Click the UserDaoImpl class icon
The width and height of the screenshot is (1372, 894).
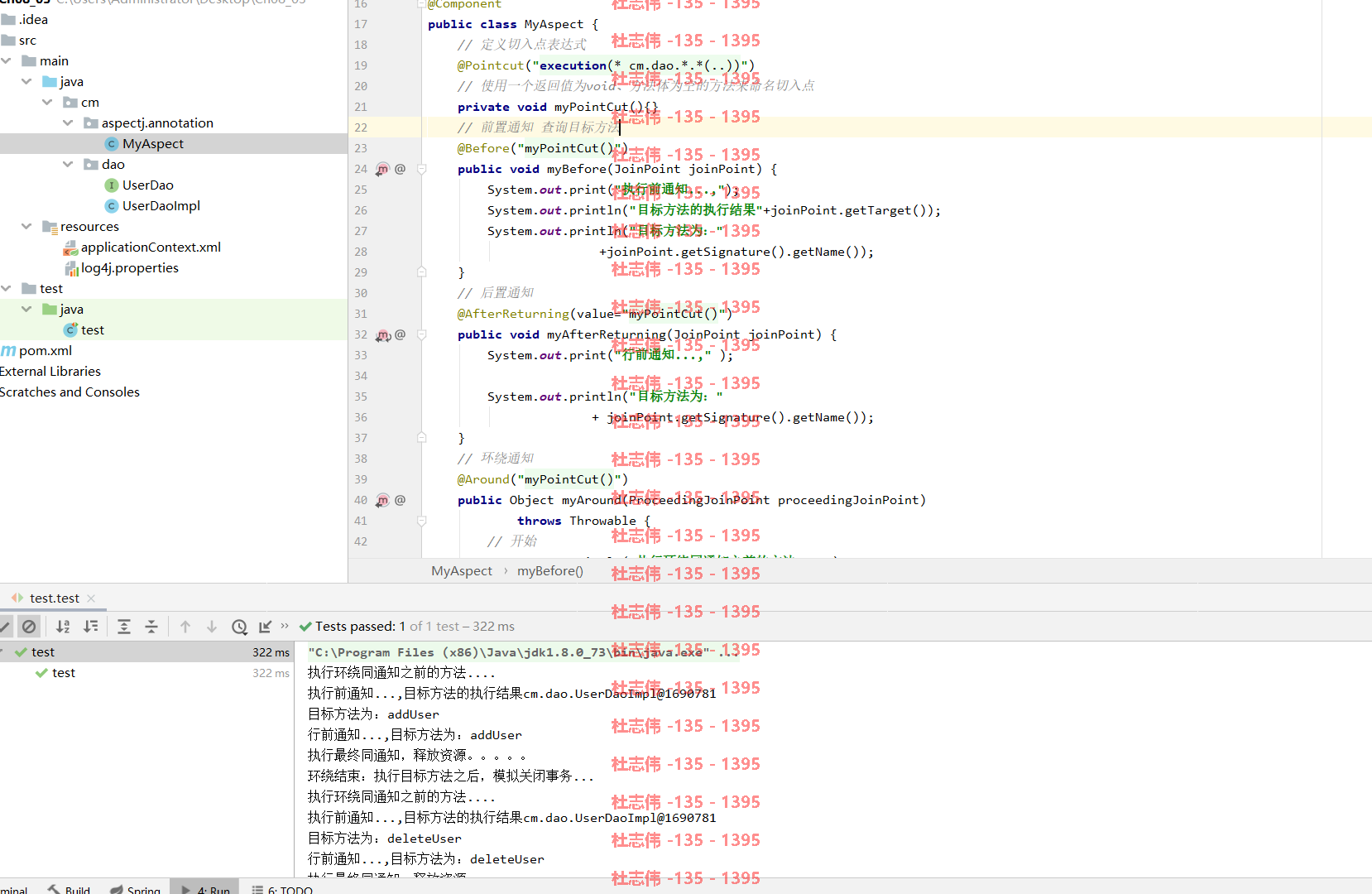coord(112,205)
